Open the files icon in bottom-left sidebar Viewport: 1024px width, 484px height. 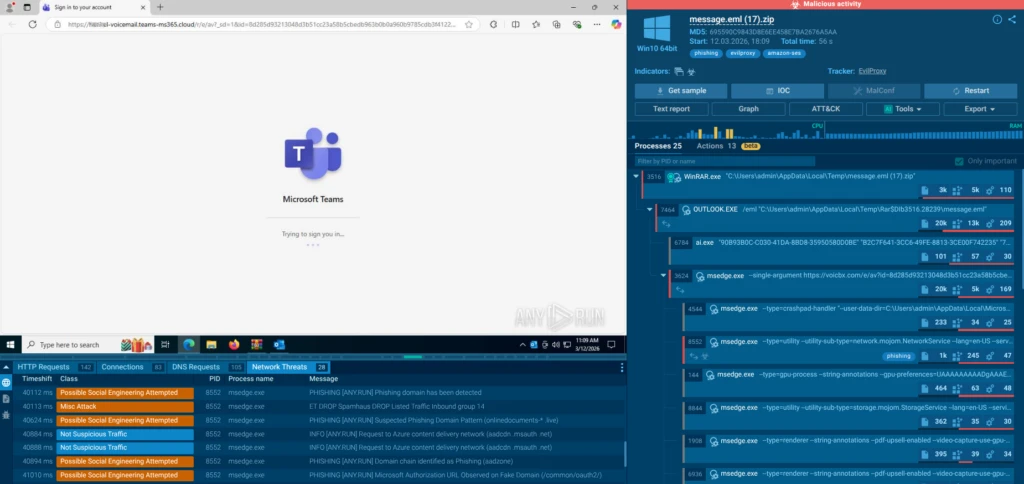[x=7, y=399]
